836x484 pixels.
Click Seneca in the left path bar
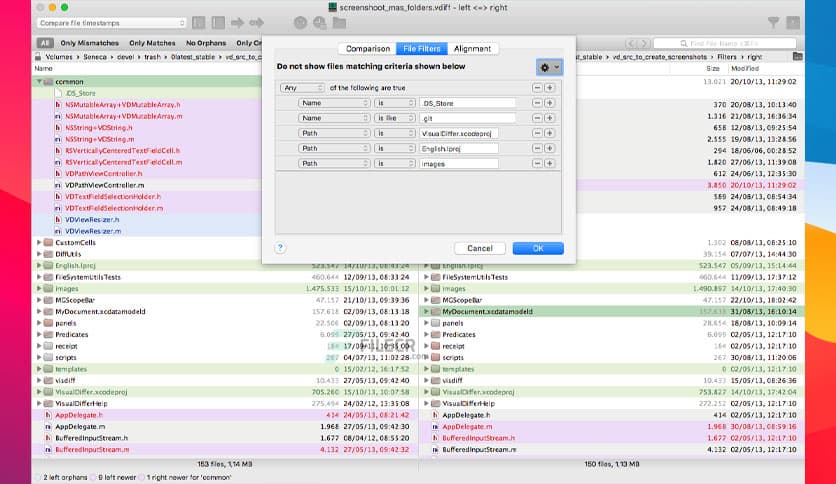point(95,57)
